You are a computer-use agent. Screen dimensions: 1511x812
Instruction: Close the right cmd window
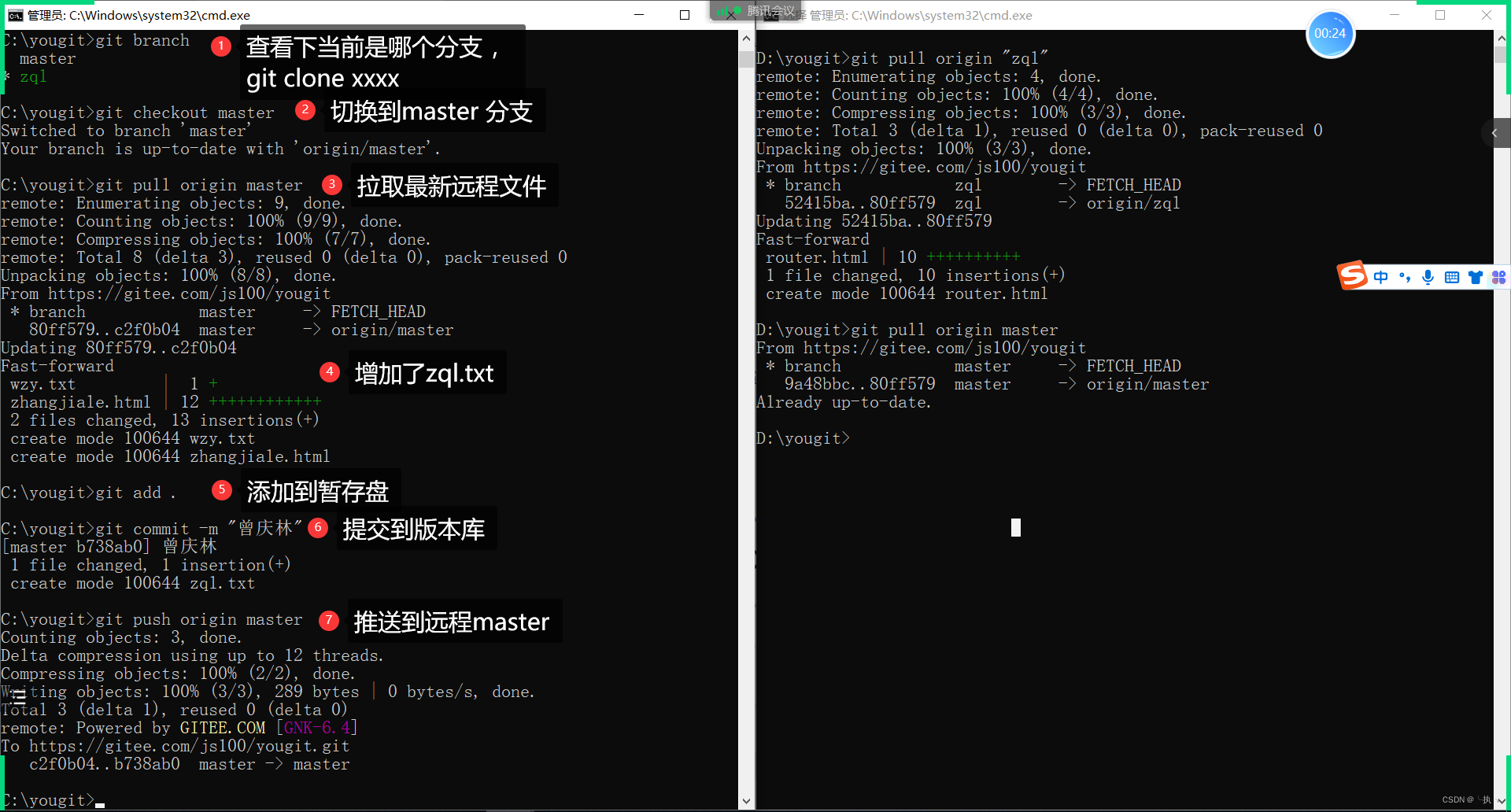pyautogui.click(x=1487, y=15)
